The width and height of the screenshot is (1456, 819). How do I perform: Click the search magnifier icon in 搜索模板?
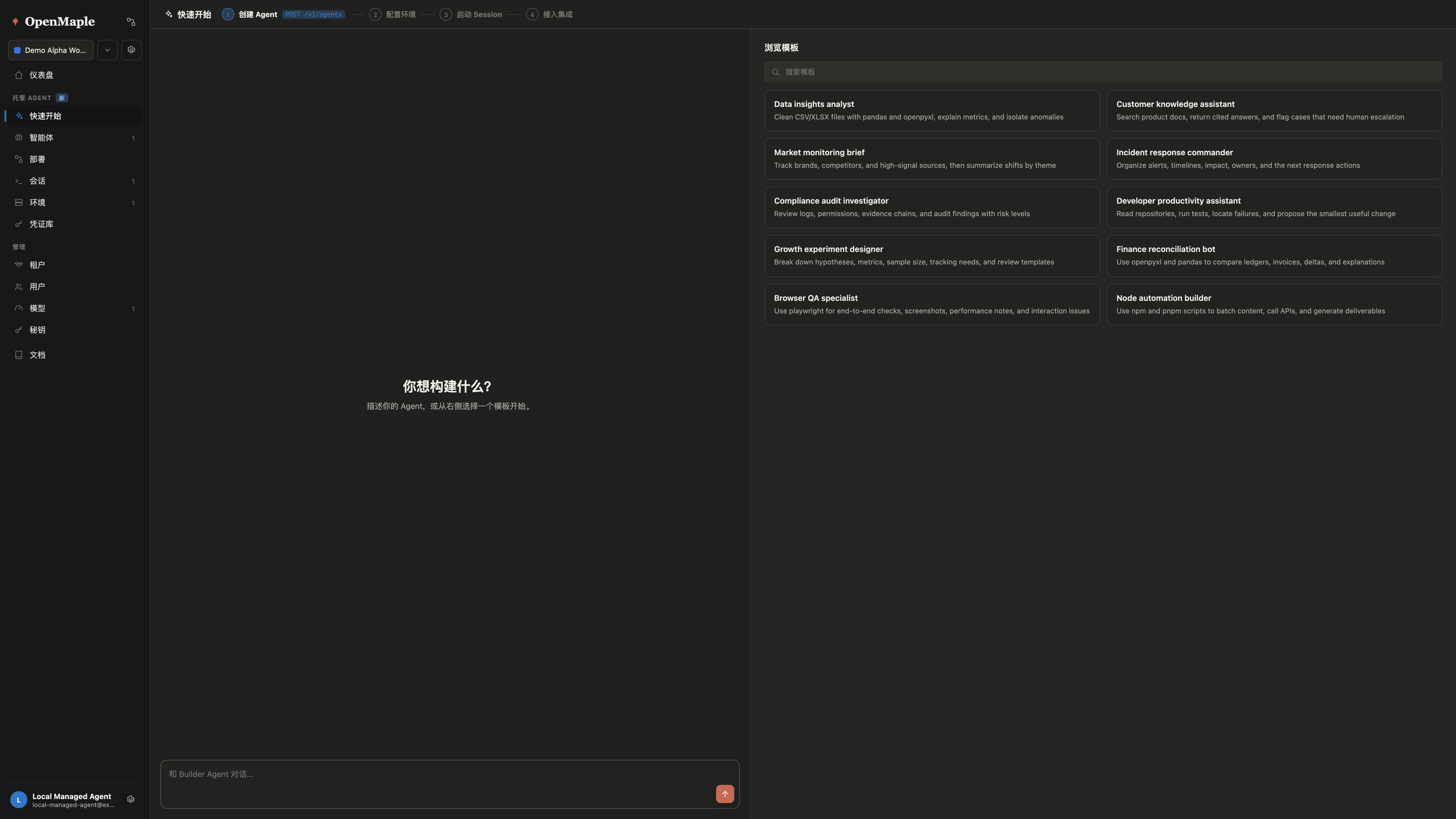(775, 72)
